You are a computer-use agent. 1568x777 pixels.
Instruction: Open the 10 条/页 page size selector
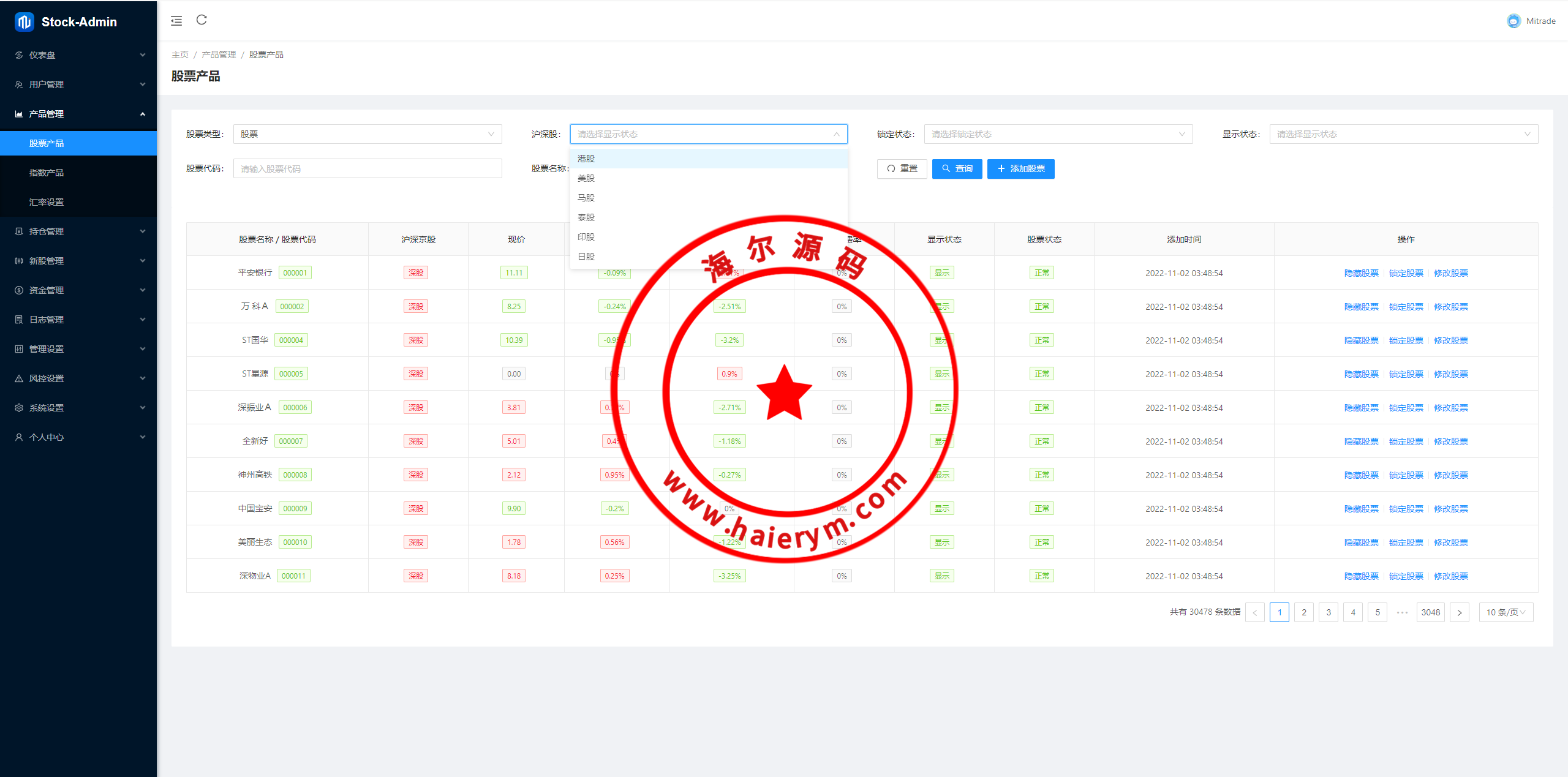pos(1506,612)
